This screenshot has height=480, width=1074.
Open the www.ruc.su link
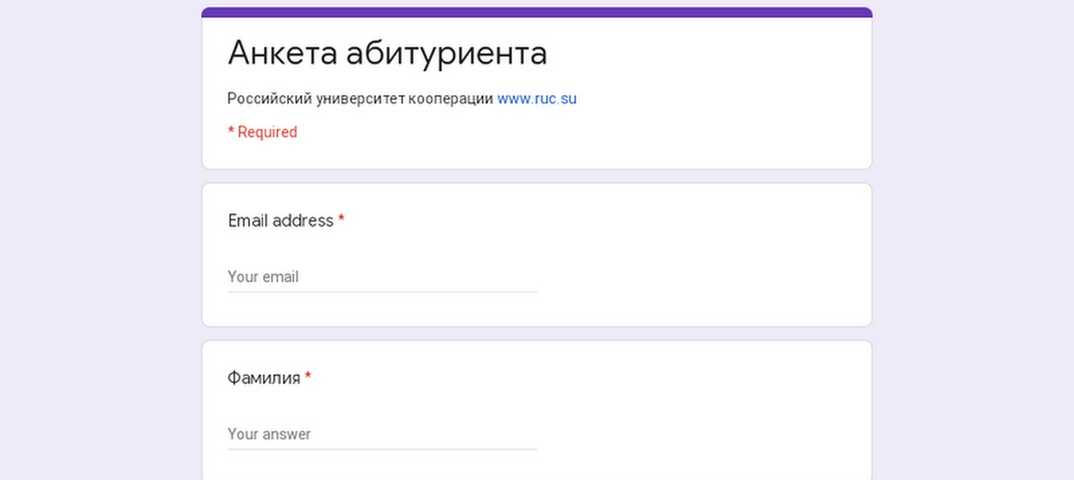coord(537,99)
